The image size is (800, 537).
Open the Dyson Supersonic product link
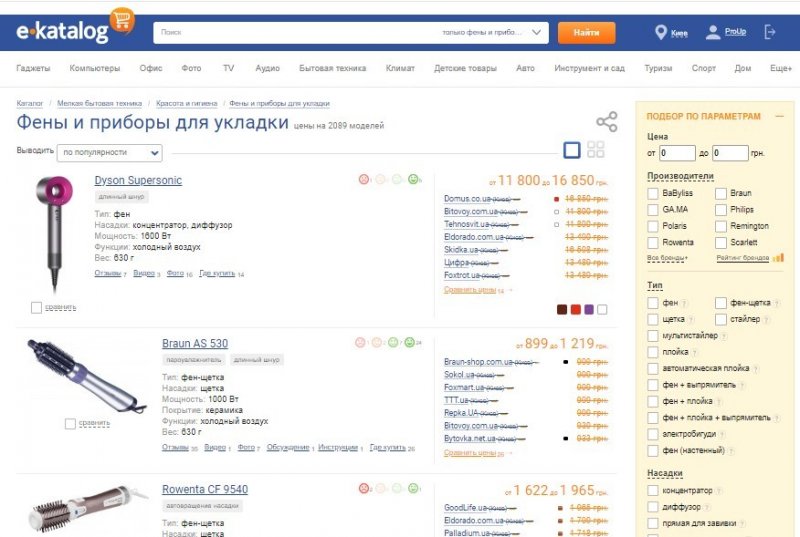coord(138,180)
